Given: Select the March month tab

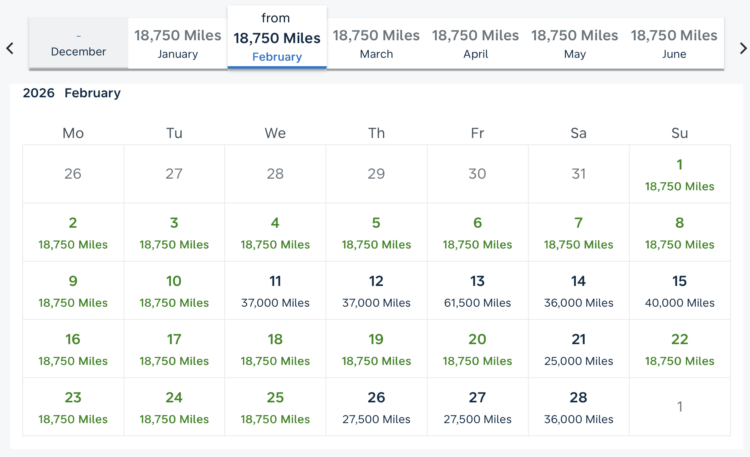Looking at the screenshot, I should tap(376, 43).
